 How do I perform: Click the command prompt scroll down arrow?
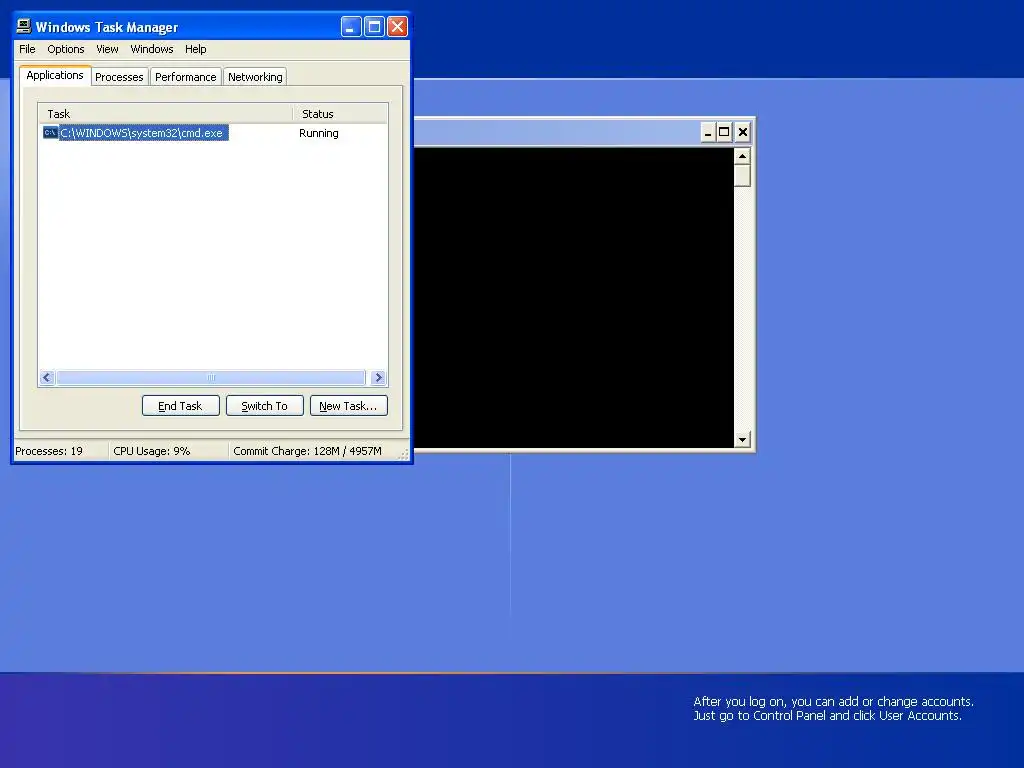pos(742,440)
